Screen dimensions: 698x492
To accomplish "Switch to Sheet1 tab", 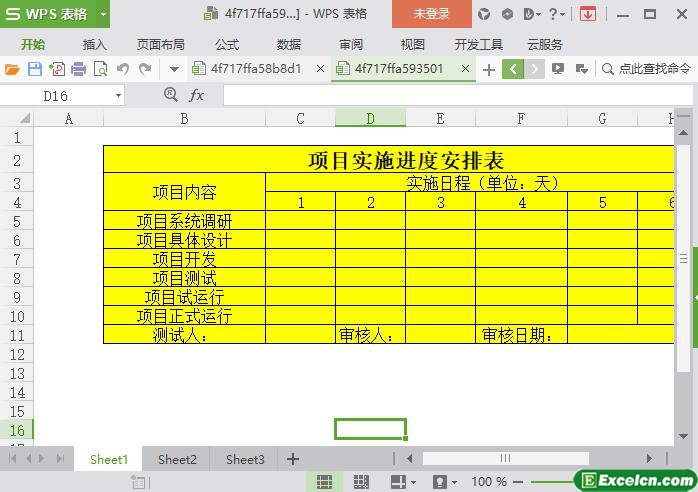I will tap(109, 459).
